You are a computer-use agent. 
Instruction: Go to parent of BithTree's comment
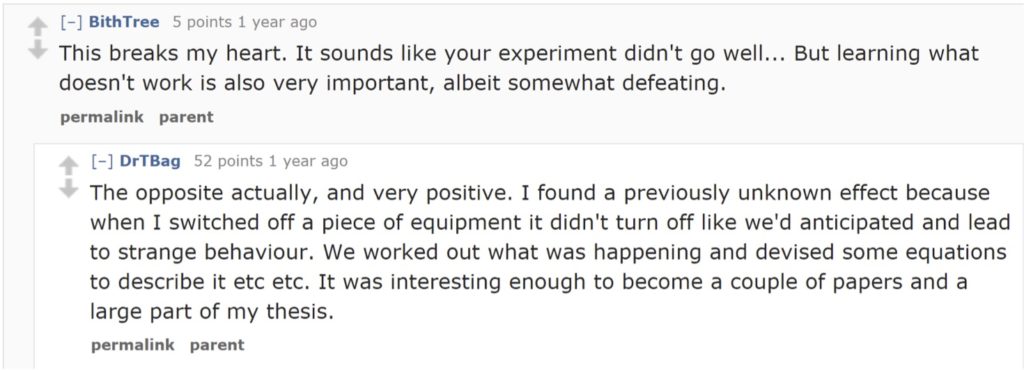click(x=186, y=117)
